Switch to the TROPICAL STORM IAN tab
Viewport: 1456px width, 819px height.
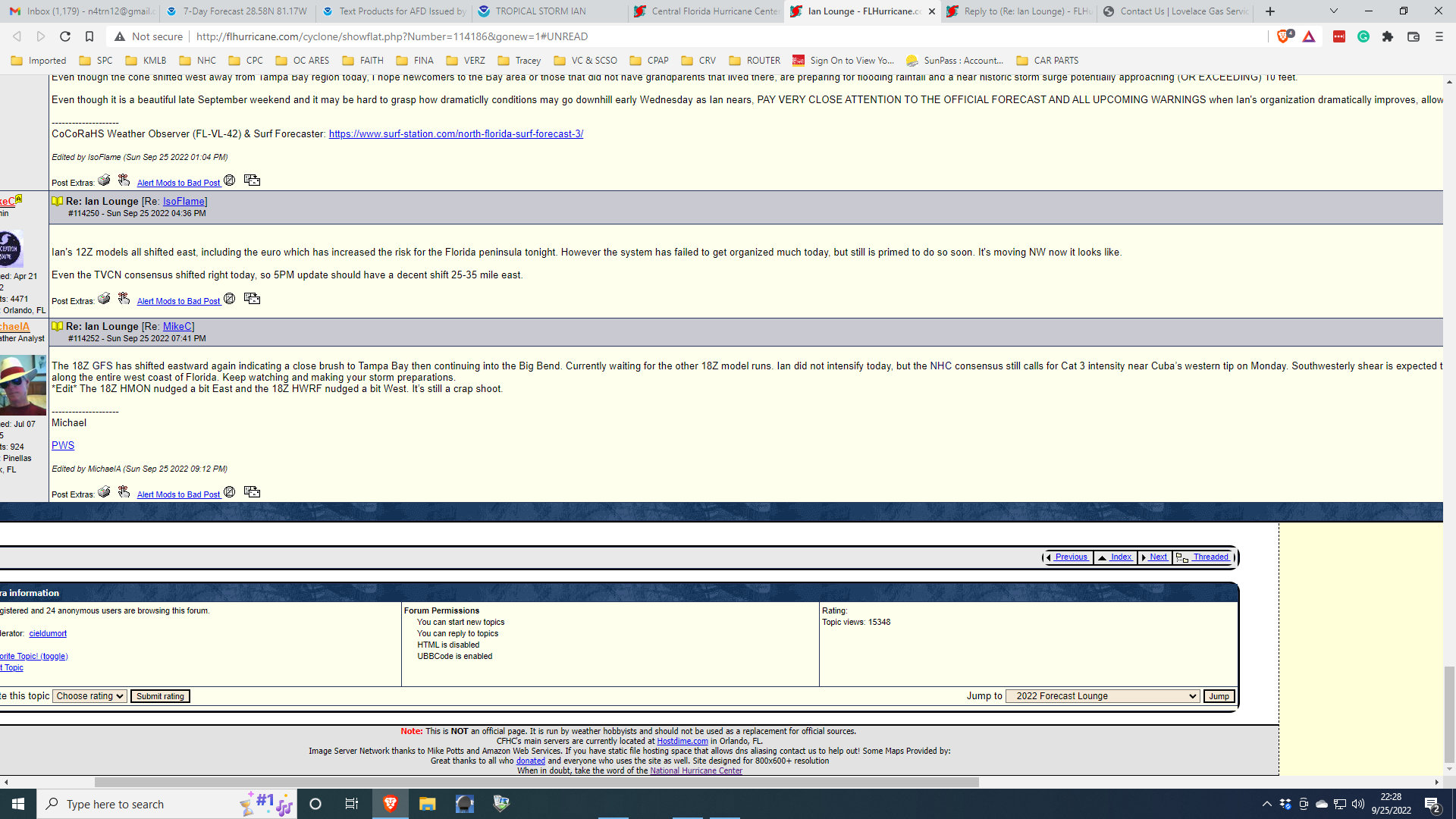click(x=540, y=11)
